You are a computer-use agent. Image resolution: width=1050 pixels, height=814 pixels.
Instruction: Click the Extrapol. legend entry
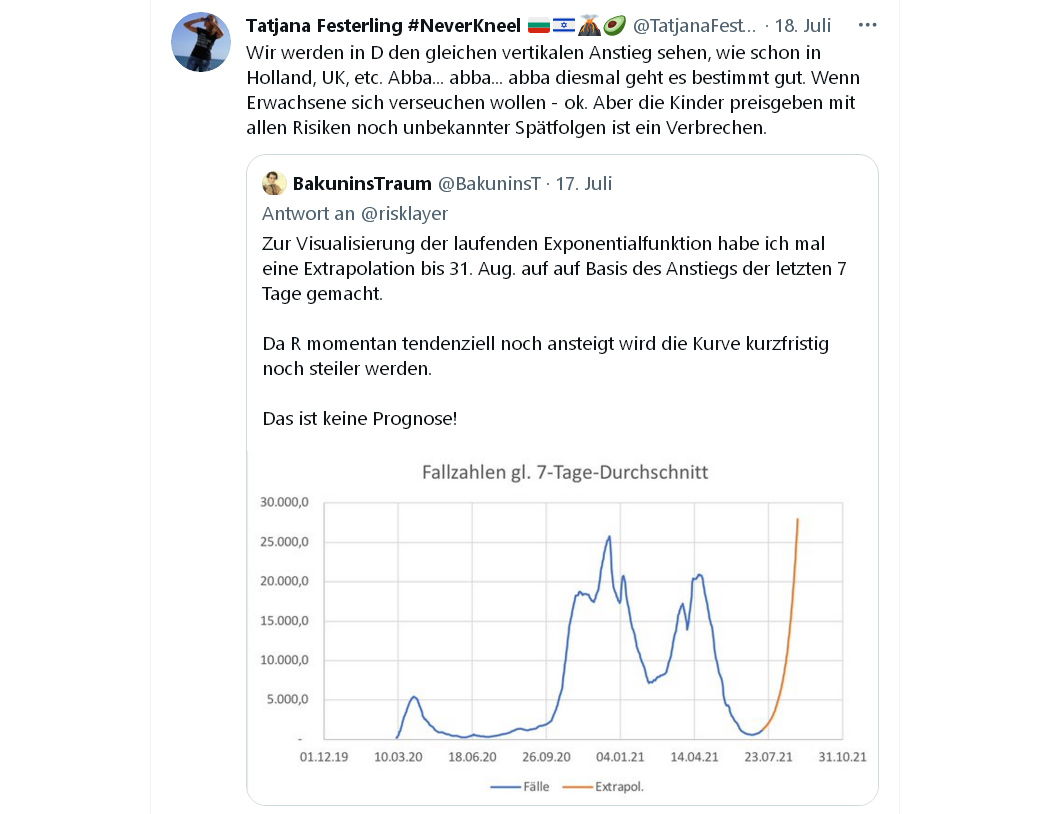coord(603,787)
